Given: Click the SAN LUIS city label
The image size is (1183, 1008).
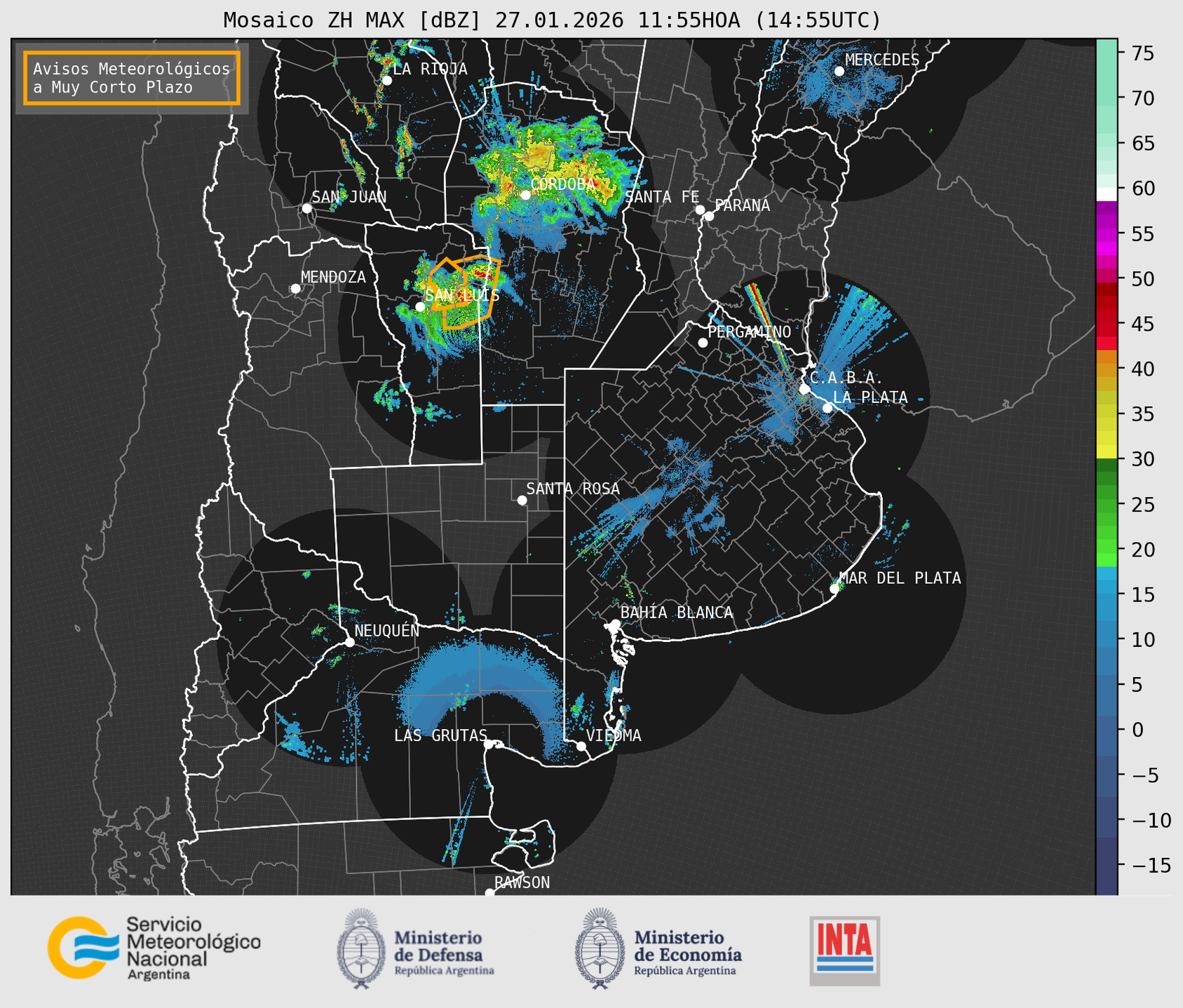Looking at the screenshot, I should [x=463, y=296].
